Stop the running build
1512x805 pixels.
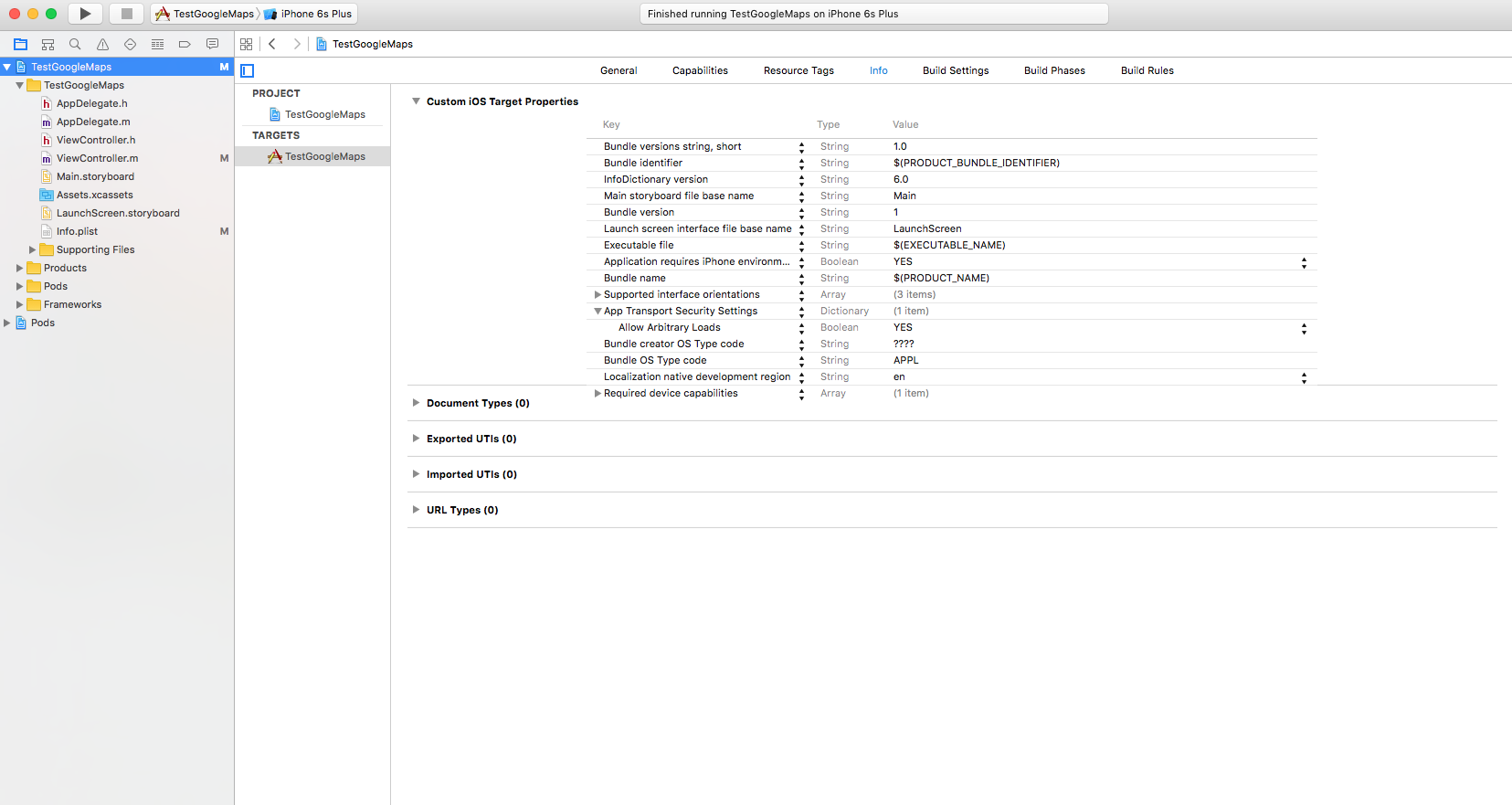pyautogui.click(x=127, y=14)
